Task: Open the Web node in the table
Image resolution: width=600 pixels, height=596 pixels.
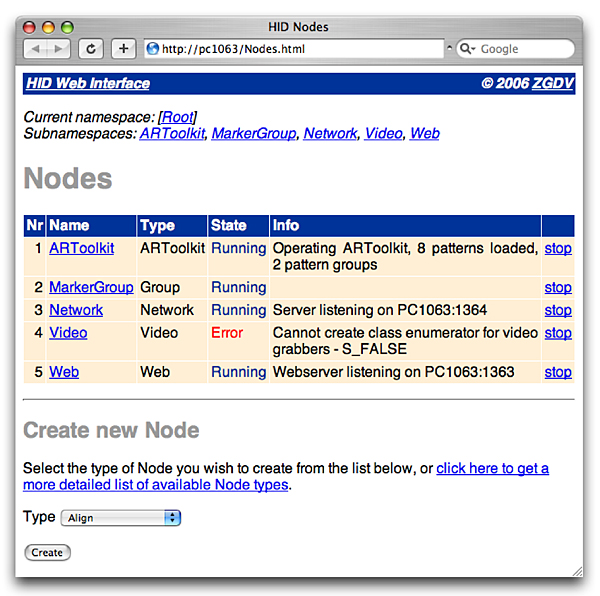Action: [x=64, y=372]
